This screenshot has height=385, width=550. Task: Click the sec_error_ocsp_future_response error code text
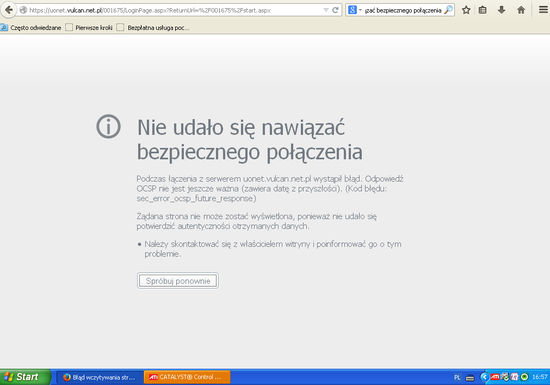(x=196, y=198)
